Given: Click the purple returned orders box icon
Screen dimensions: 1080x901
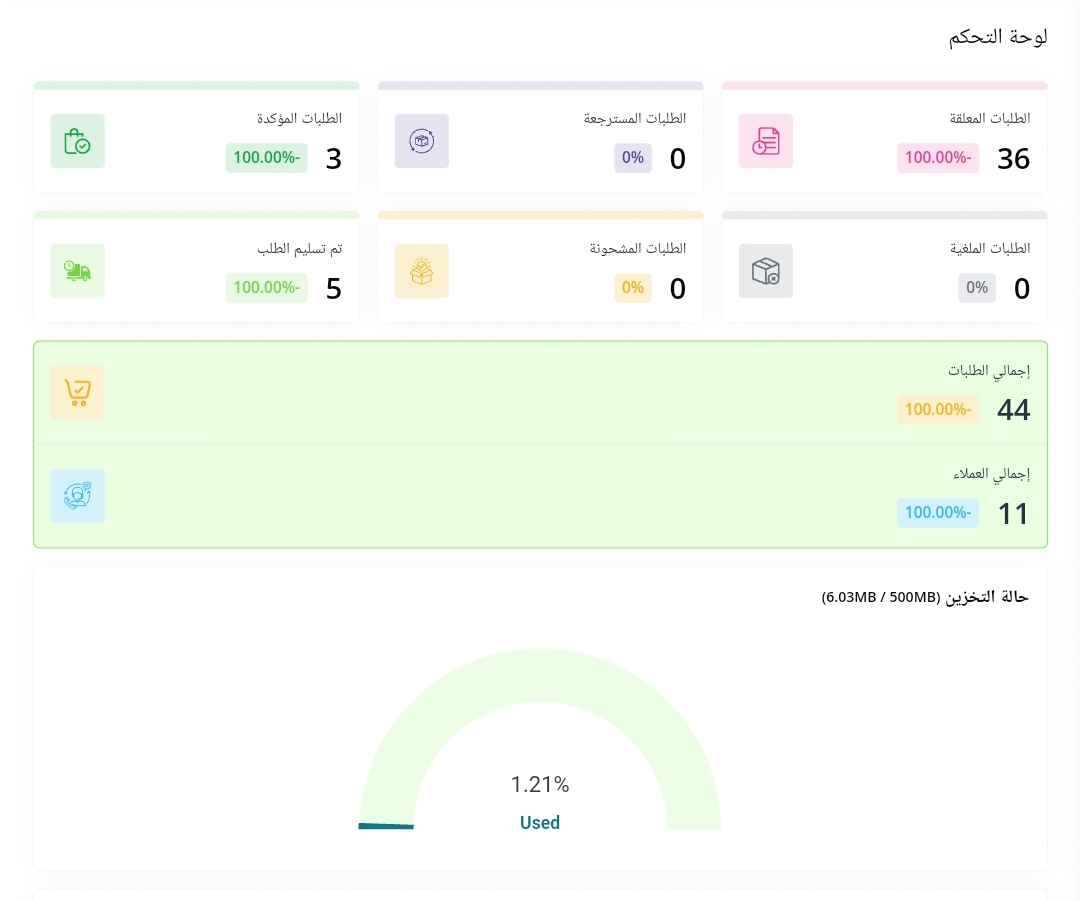Looking at the screenshot, I should 421,141.
